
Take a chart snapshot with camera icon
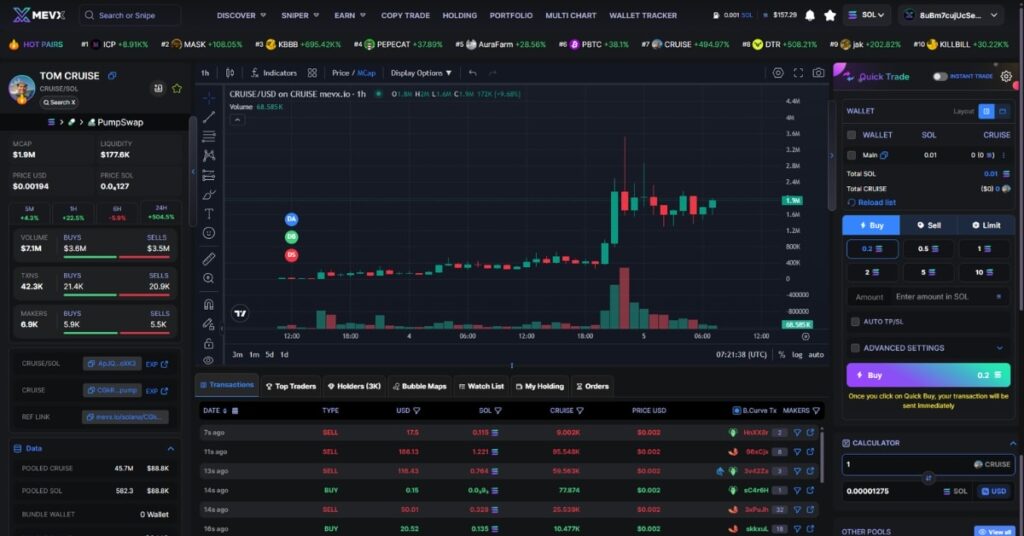pos(818,73)
